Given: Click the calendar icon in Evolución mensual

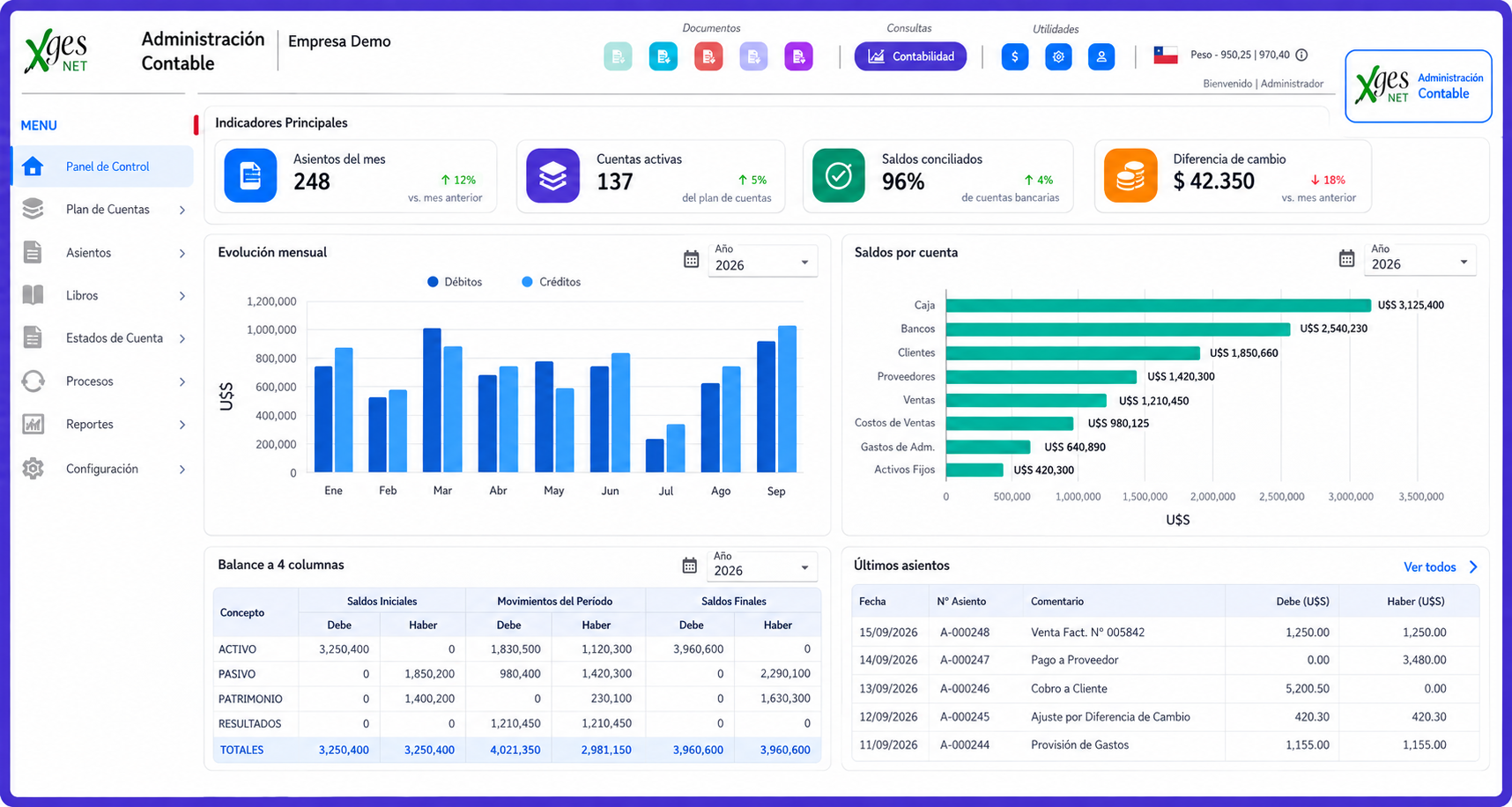Looking at the screenshot, I should (692, 260).
